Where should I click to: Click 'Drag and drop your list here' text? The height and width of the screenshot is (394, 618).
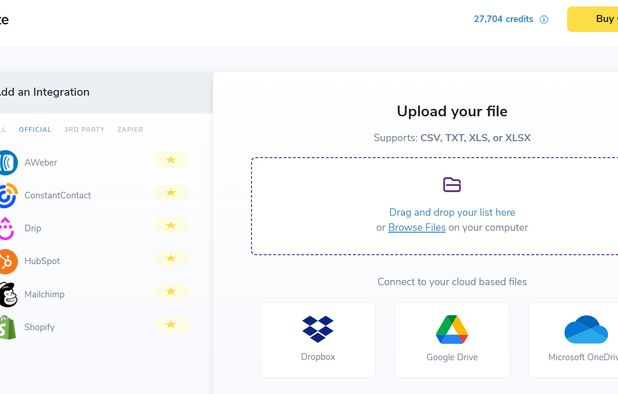pyautogui.click(x=452, y=212)
